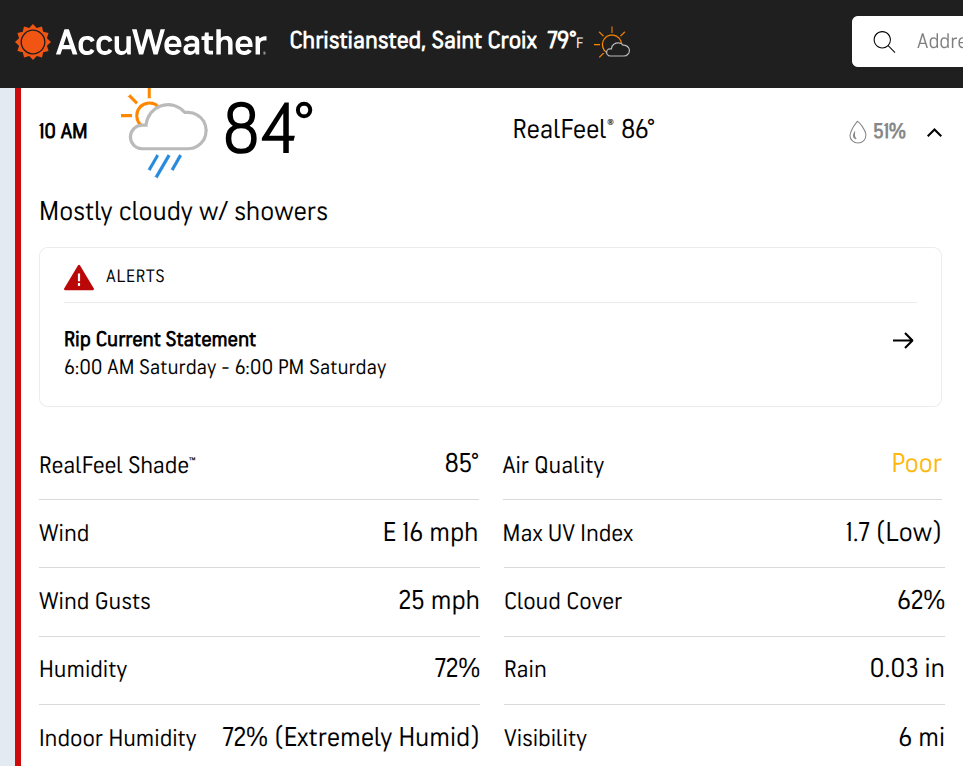Click the AccuWeather wordmark to go home

click(161, 42)
